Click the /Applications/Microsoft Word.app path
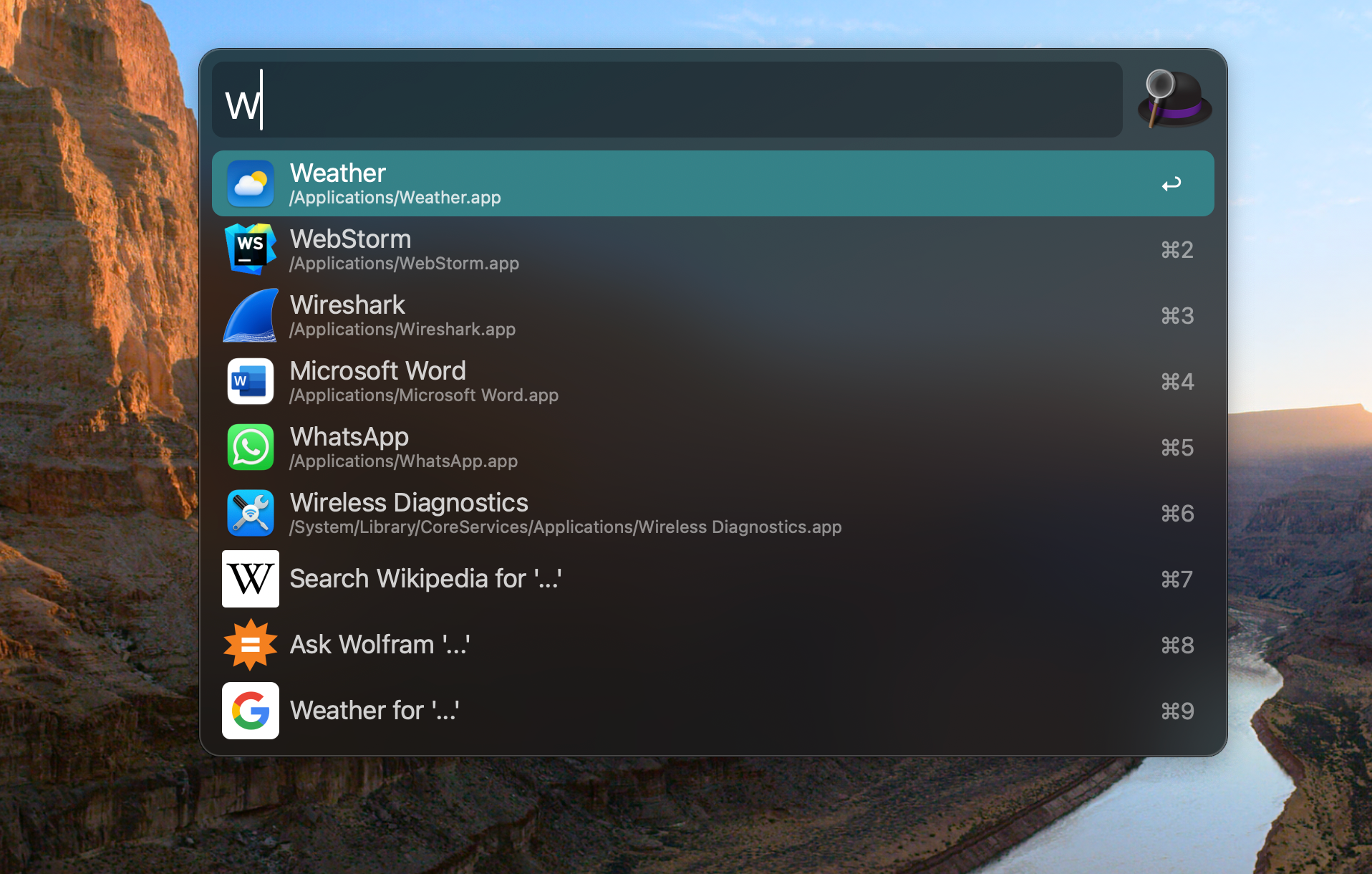1372x874 pixels. [x=424, y=395]
